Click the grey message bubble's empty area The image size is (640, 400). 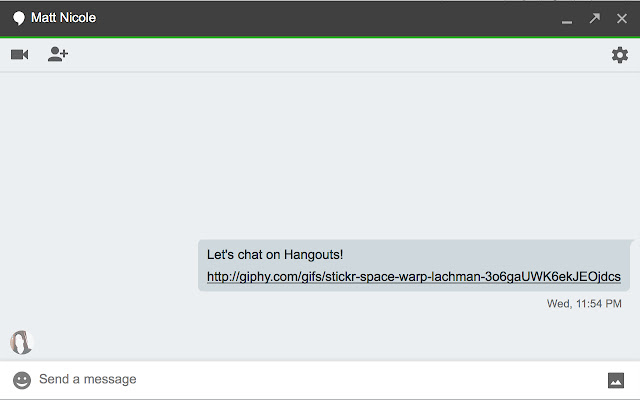point(500,255)
